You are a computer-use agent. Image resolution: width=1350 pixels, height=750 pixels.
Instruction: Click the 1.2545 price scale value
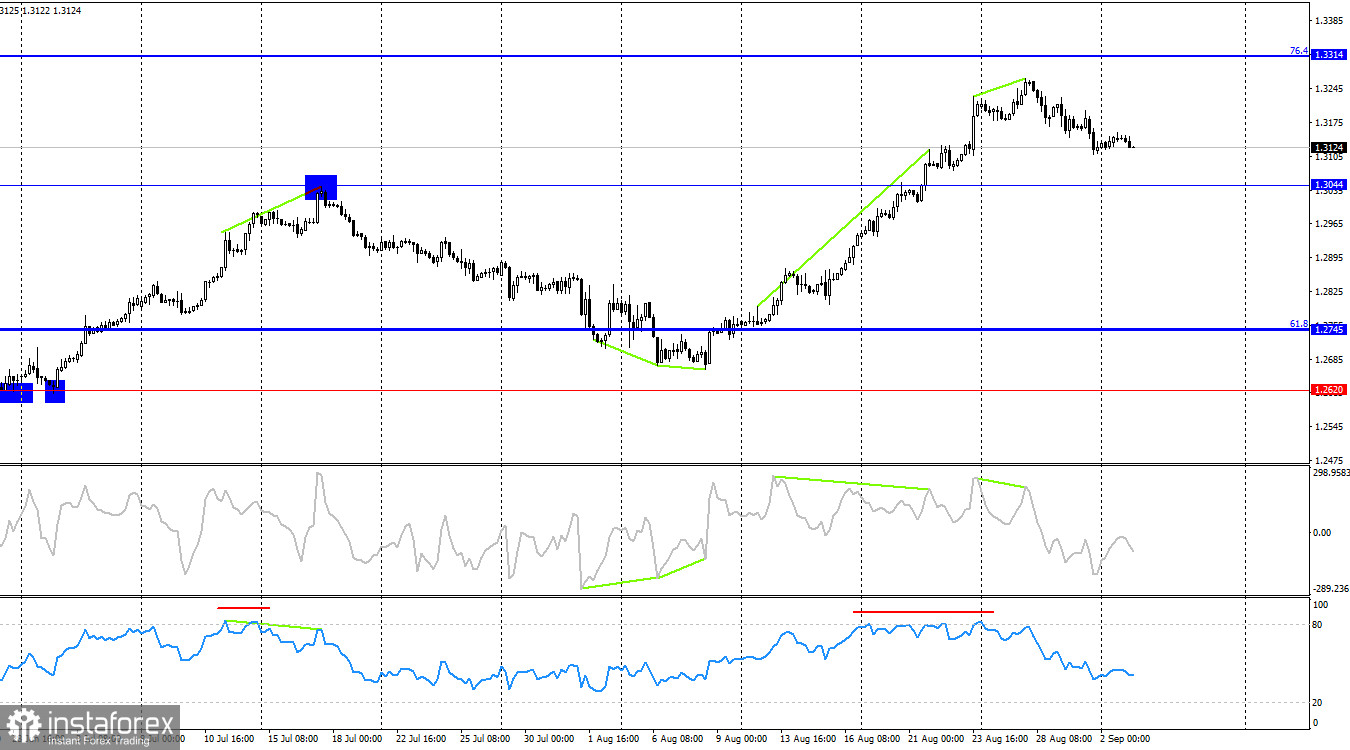tap(1329, 427)
